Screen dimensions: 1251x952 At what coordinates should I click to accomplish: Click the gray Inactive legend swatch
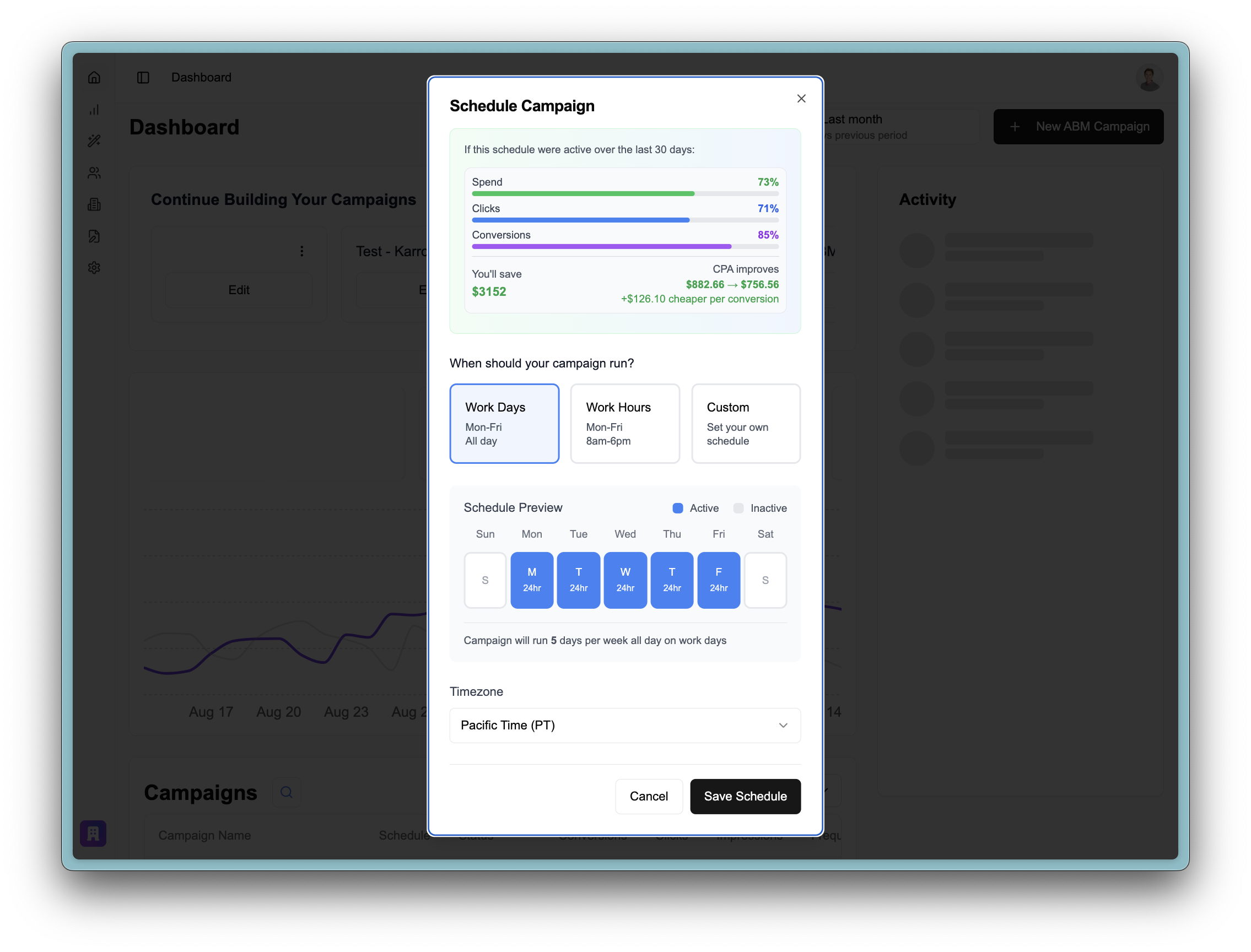point(738,509)
